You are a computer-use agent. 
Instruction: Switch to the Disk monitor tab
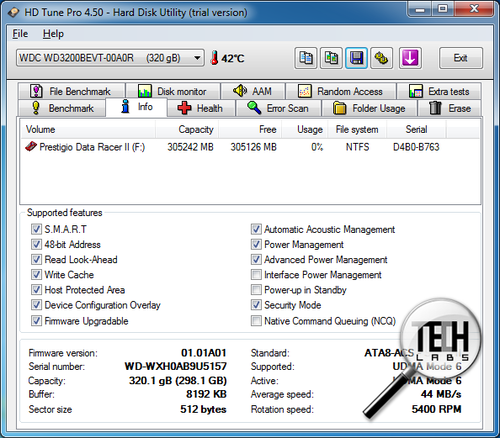point(173,91)
